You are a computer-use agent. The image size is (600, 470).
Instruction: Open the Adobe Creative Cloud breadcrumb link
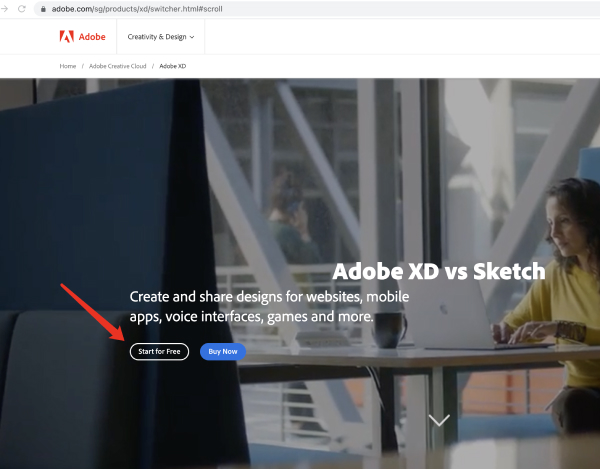click(117, 66)
